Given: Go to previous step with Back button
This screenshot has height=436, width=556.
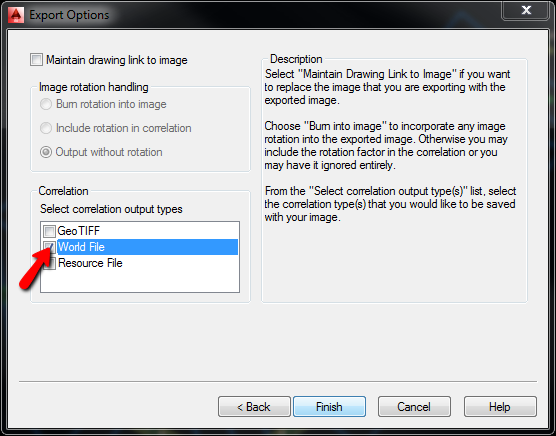Looking at the screenshot, I should (x=254, y=407).
